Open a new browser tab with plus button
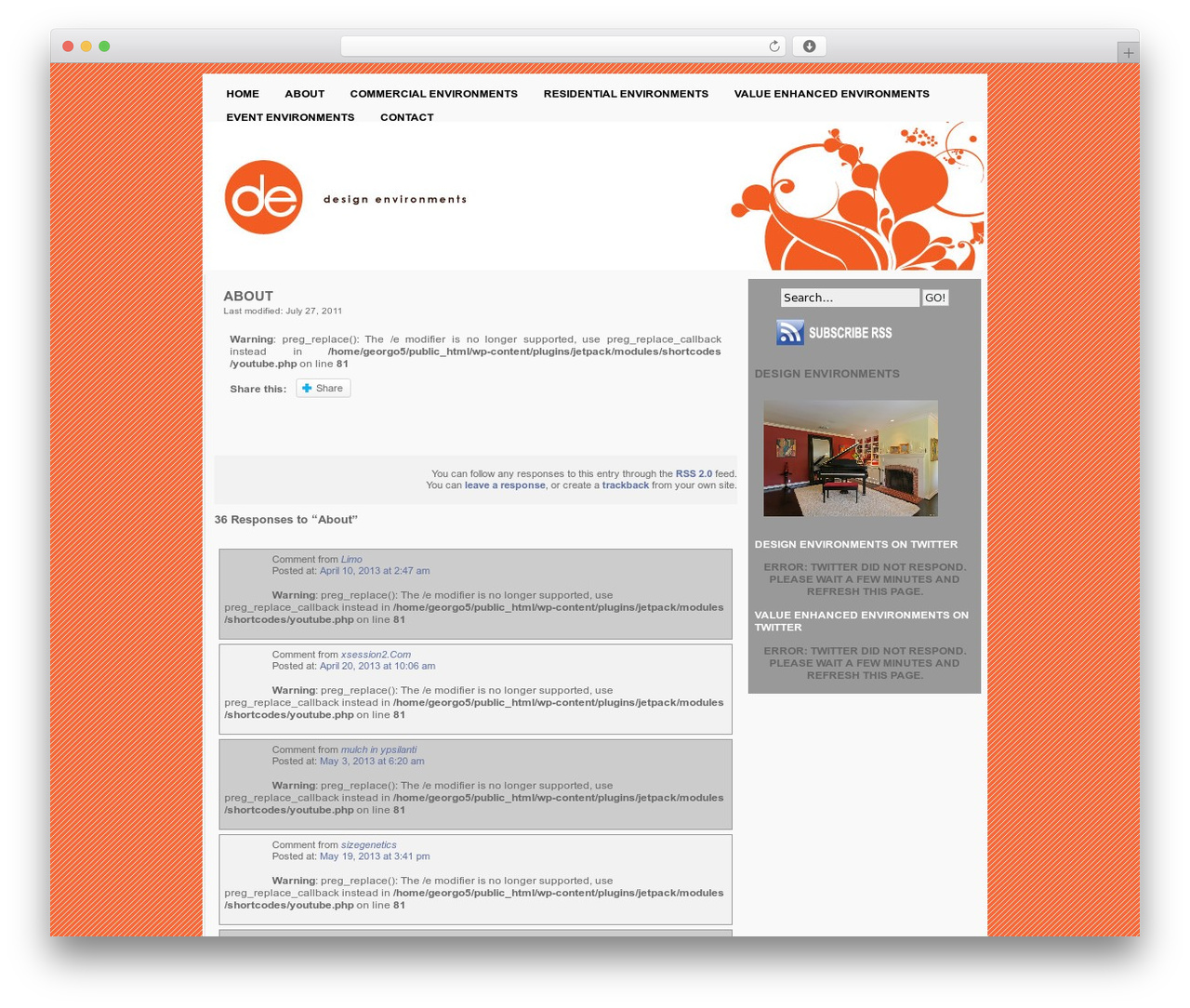 1128,53
